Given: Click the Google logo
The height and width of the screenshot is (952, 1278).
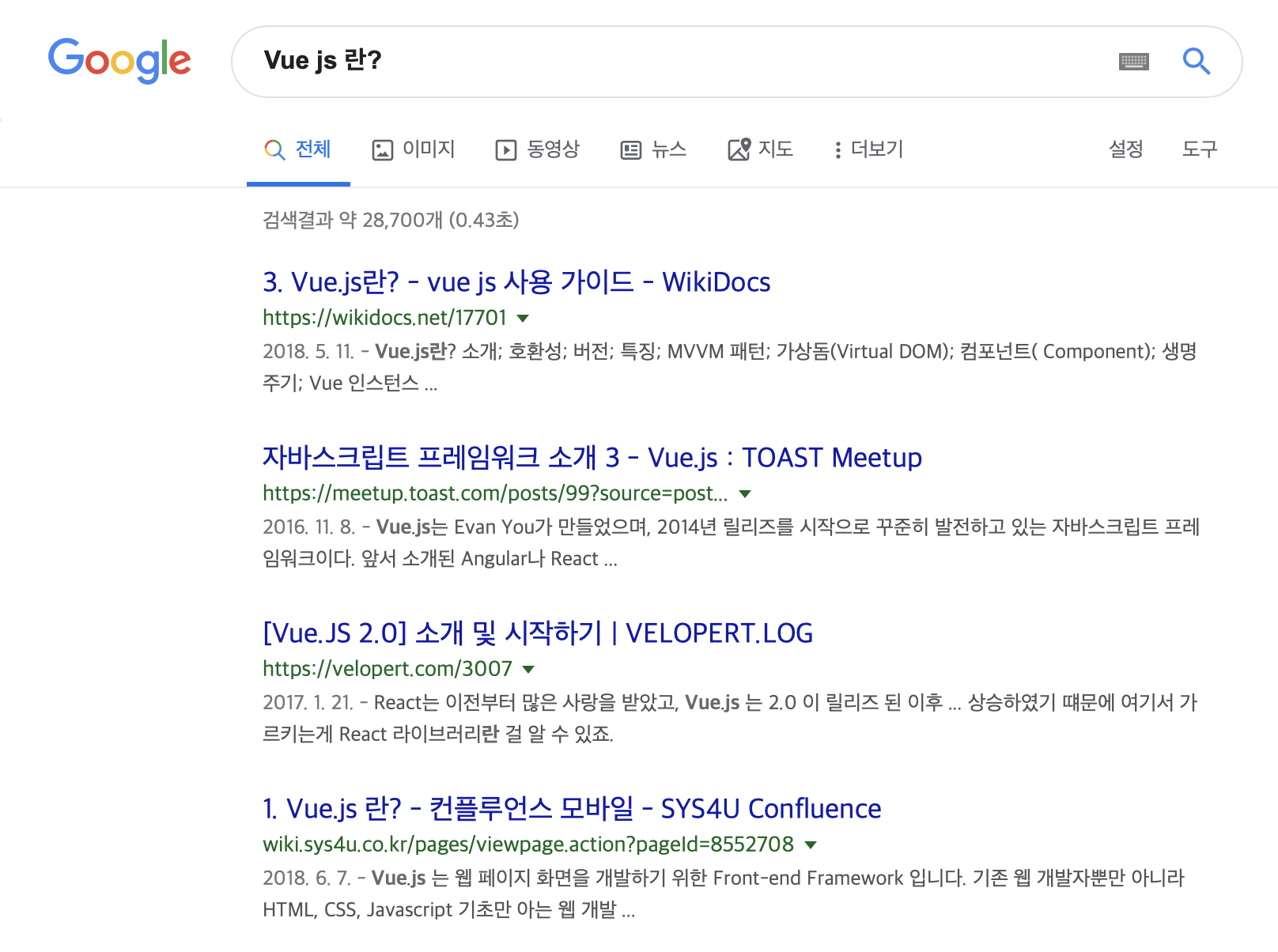Looking at the screenshot, I should click(x=119, y=61).
